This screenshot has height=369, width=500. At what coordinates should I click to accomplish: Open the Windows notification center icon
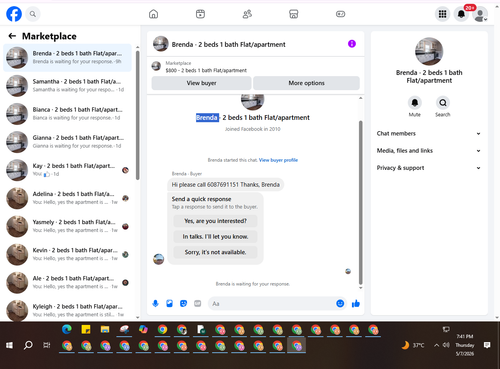pyautogui.click(x=487, y=345)
